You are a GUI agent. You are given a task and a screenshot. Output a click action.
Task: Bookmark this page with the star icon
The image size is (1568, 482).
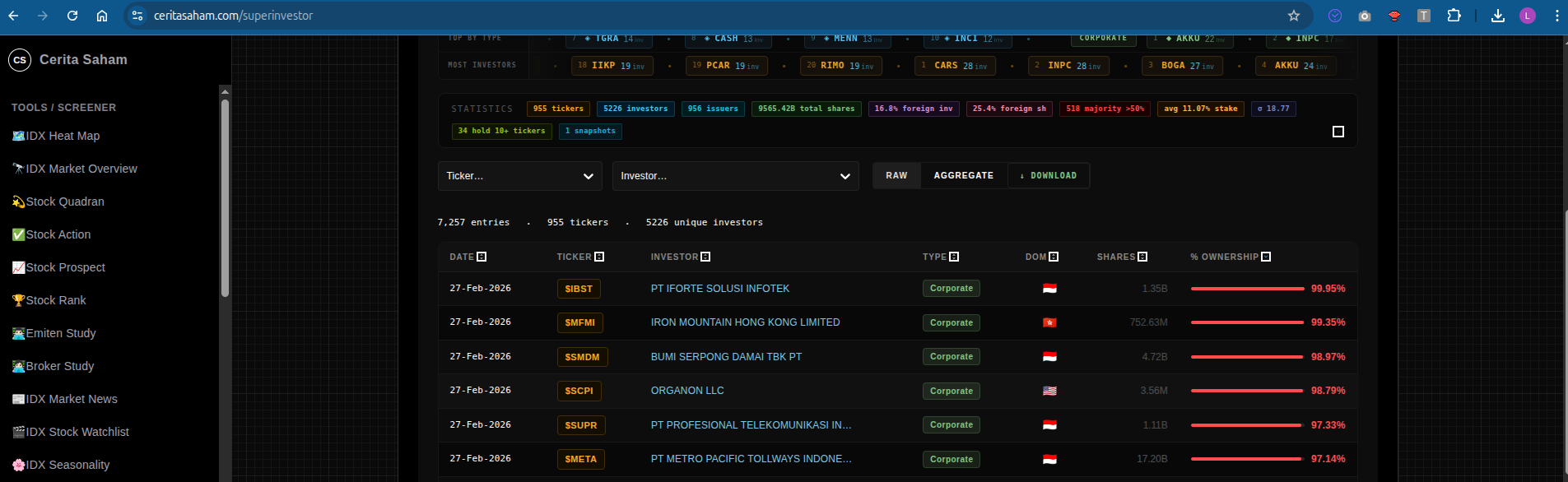(x=1293, y=16)
